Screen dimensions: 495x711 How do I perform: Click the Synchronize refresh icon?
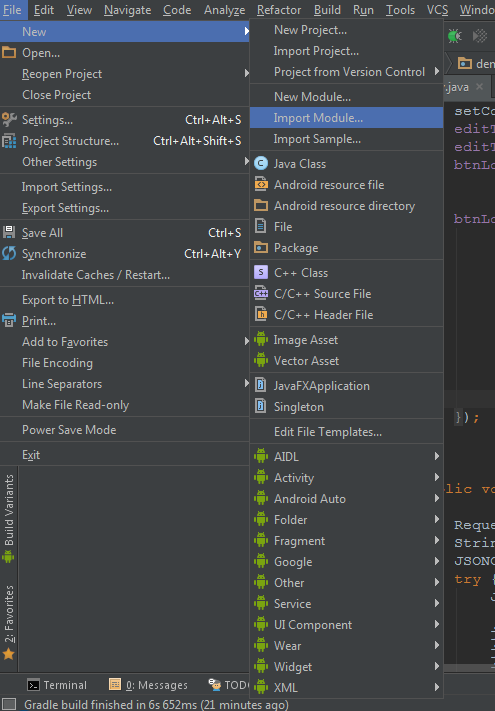point(9,253)
